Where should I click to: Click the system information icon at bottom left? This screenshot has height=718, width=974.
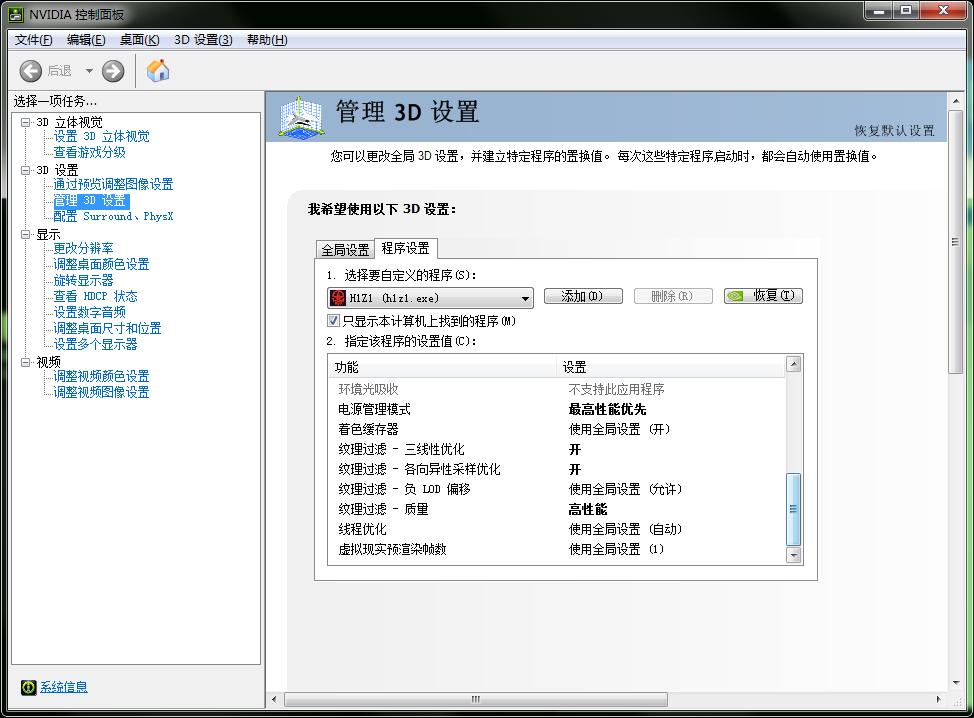click(x=29, y=687)
